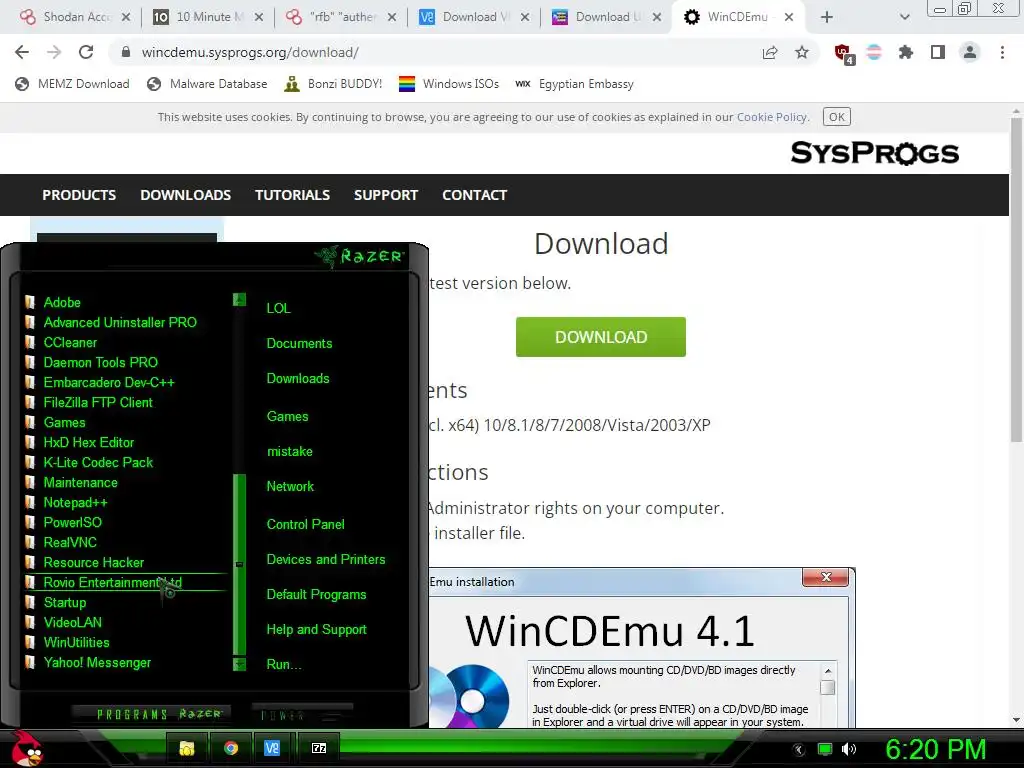1024x768 pixels.
Task: Click the volume speaker tray icon
Action: (x=849, y=749)
